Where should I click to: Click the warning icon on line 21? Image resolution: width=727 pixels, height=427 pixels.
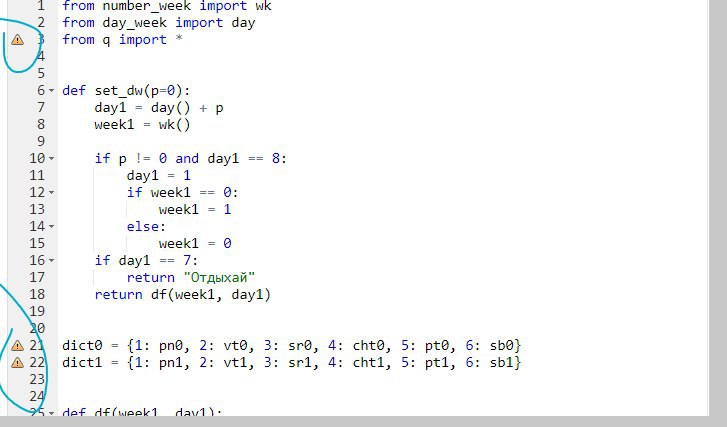click(17, 345)
